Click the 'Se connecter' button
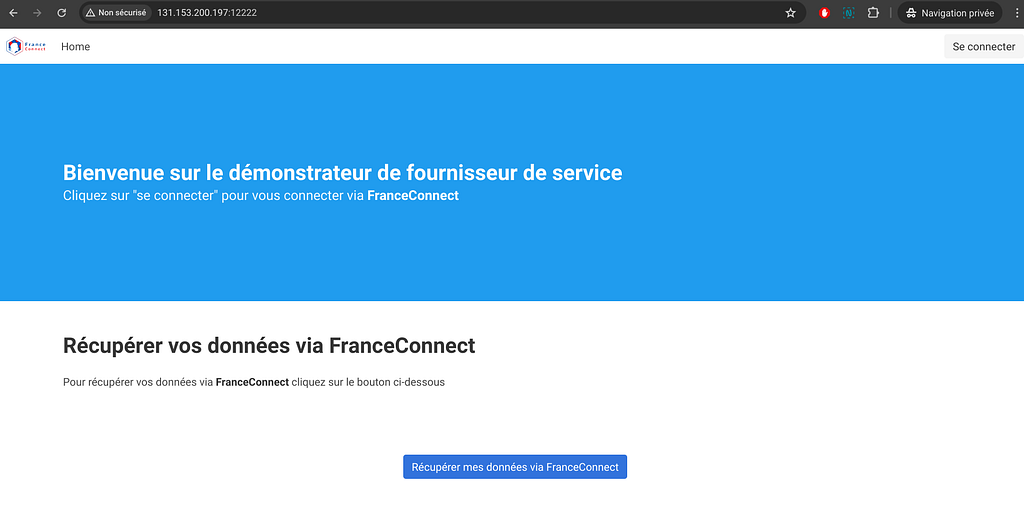The image size is (1024, 506). coord(984,47)
